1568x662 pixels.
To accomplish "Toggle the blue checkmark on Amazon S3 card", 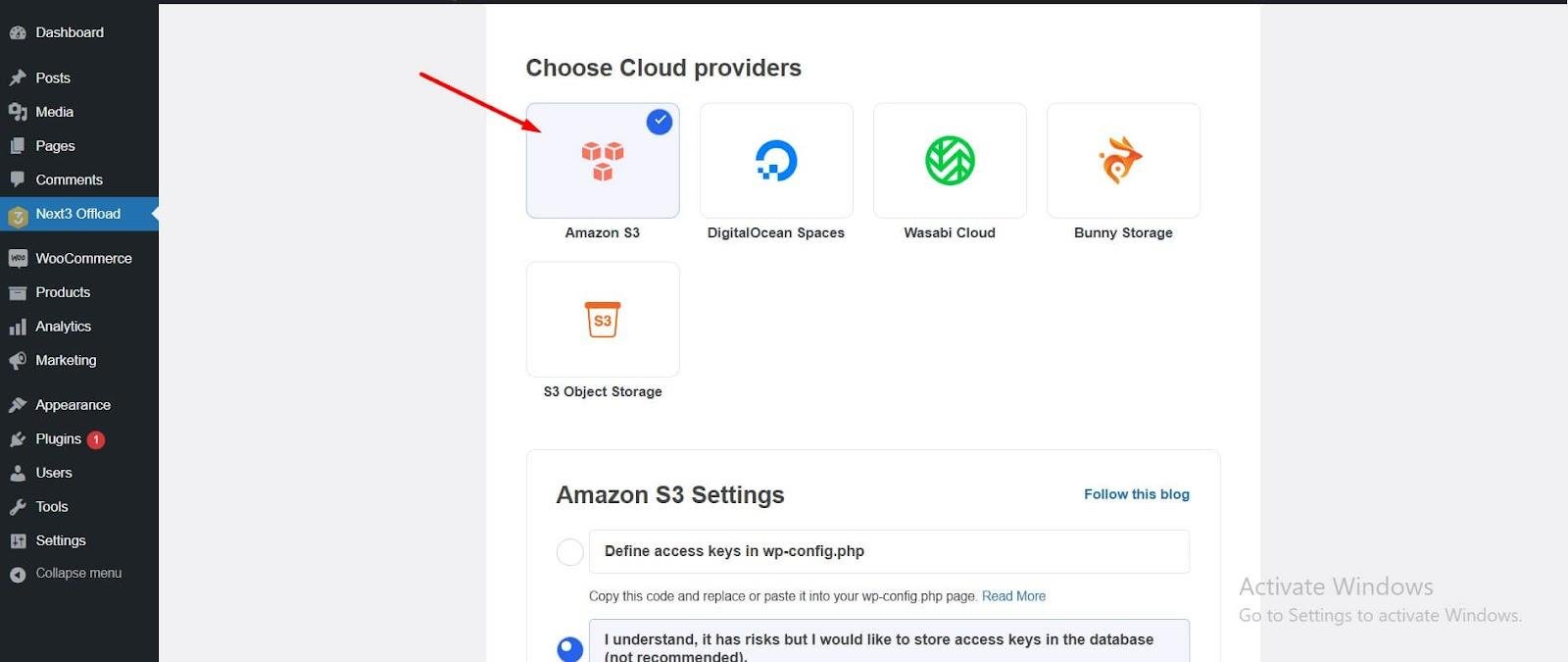I will tap(660, 122).
